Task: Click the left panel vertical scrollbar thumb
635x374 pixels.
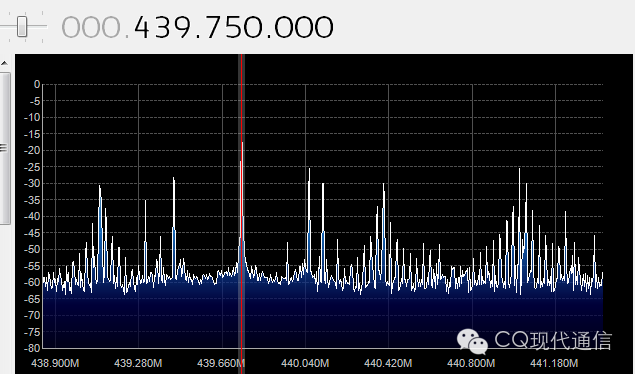Action: [4, 148]
